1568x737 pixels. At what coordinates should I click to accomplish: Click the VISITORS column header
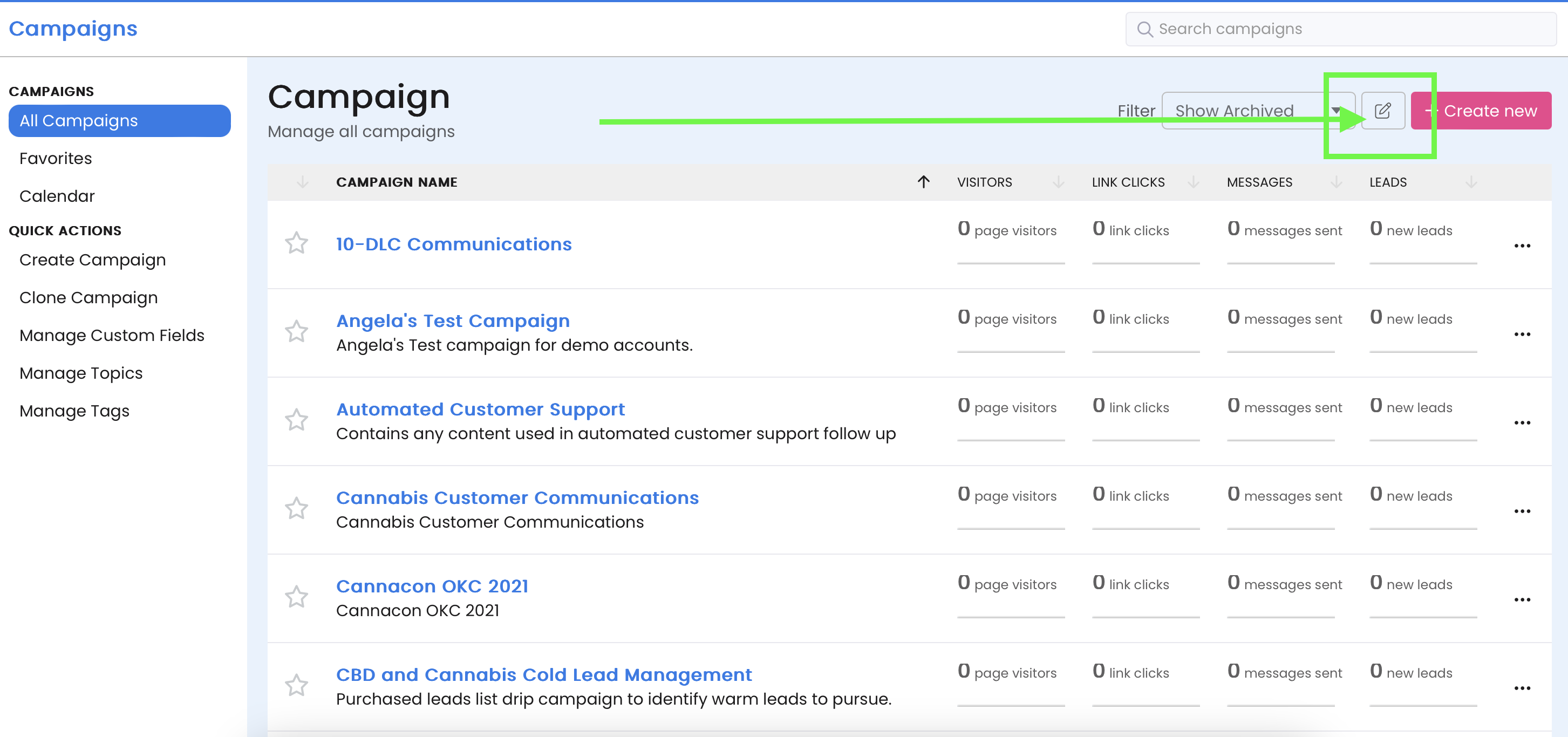984,182
